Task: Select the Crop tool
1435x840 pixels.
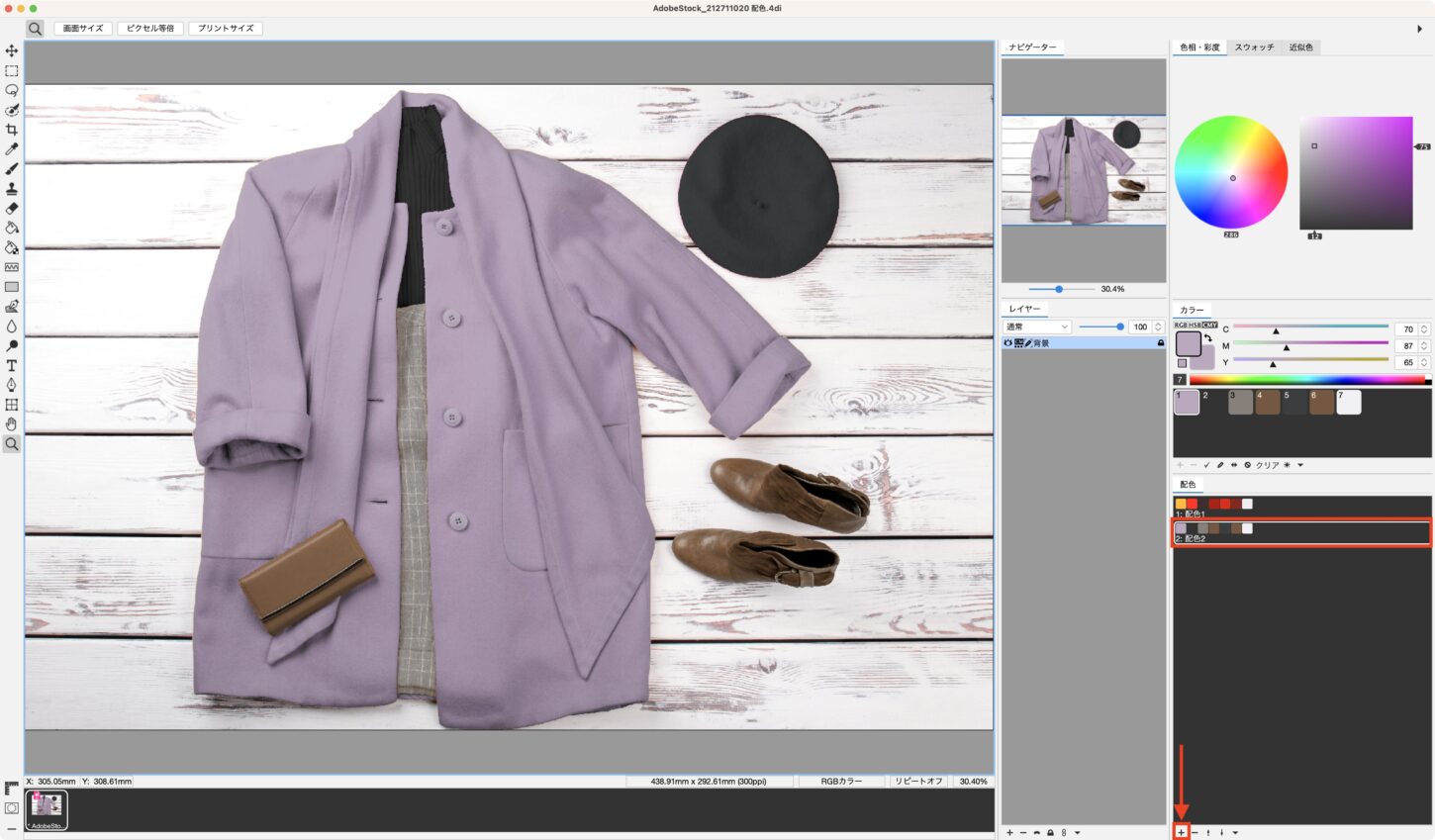Action: click(x=12, y=130)
